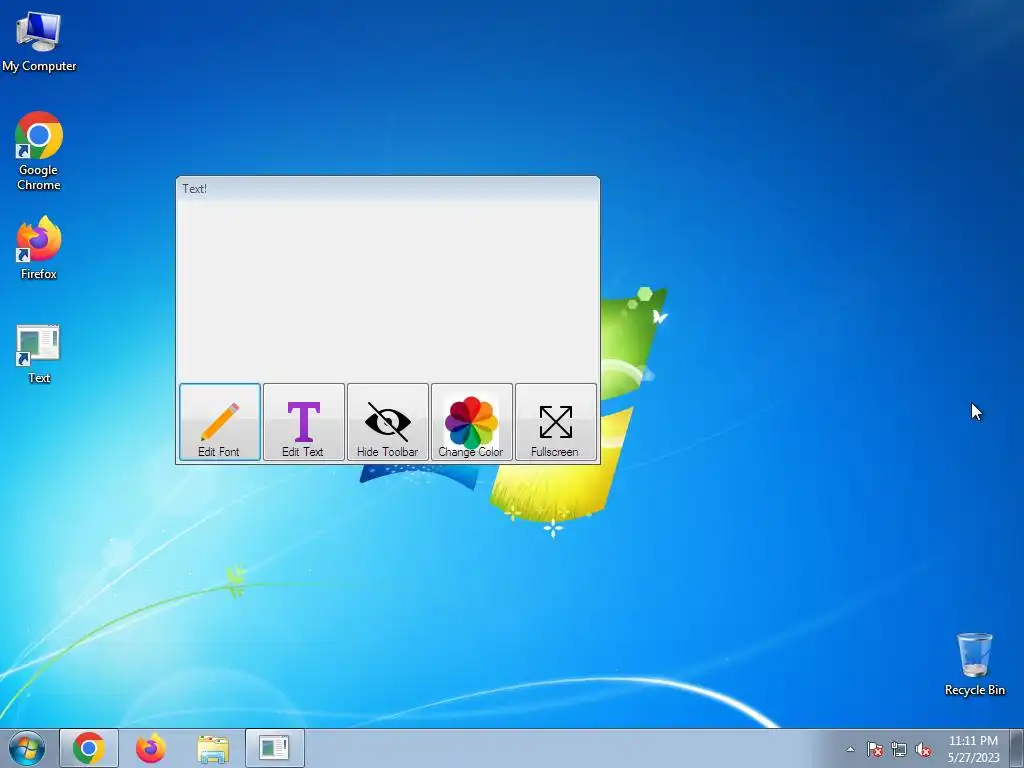Open the Change Color picker
The width and height of the screenshot is (1024, 768).
click(x=472, y=422)
